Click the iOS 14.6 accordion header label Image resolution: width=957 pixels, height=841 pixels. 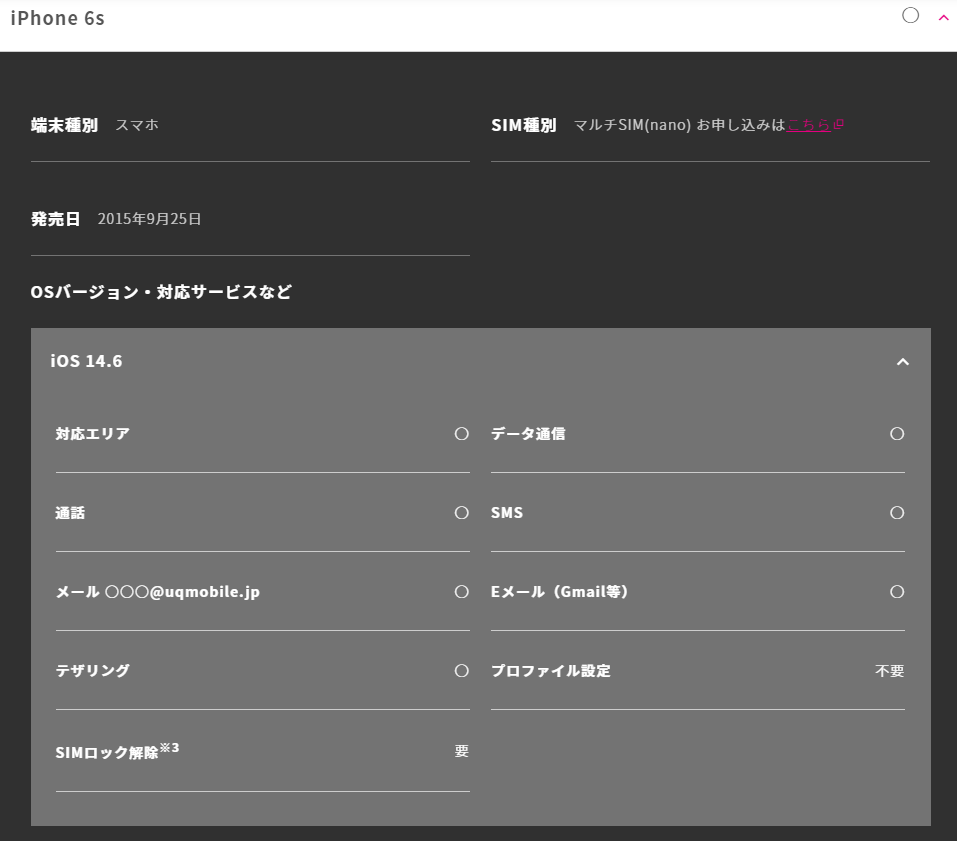click(x=87, y=361)
